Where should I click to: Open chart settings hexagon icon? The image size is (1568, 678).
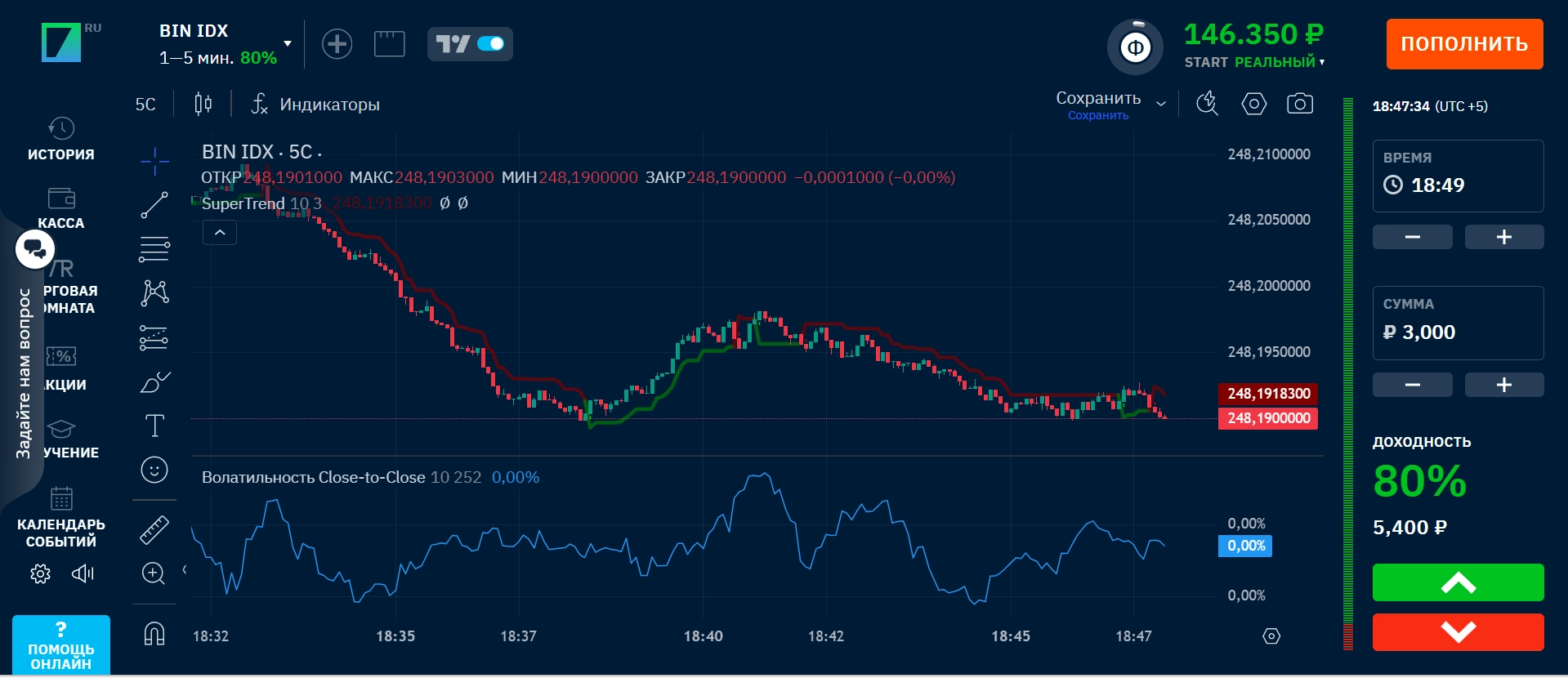(x=1253, y=104)
